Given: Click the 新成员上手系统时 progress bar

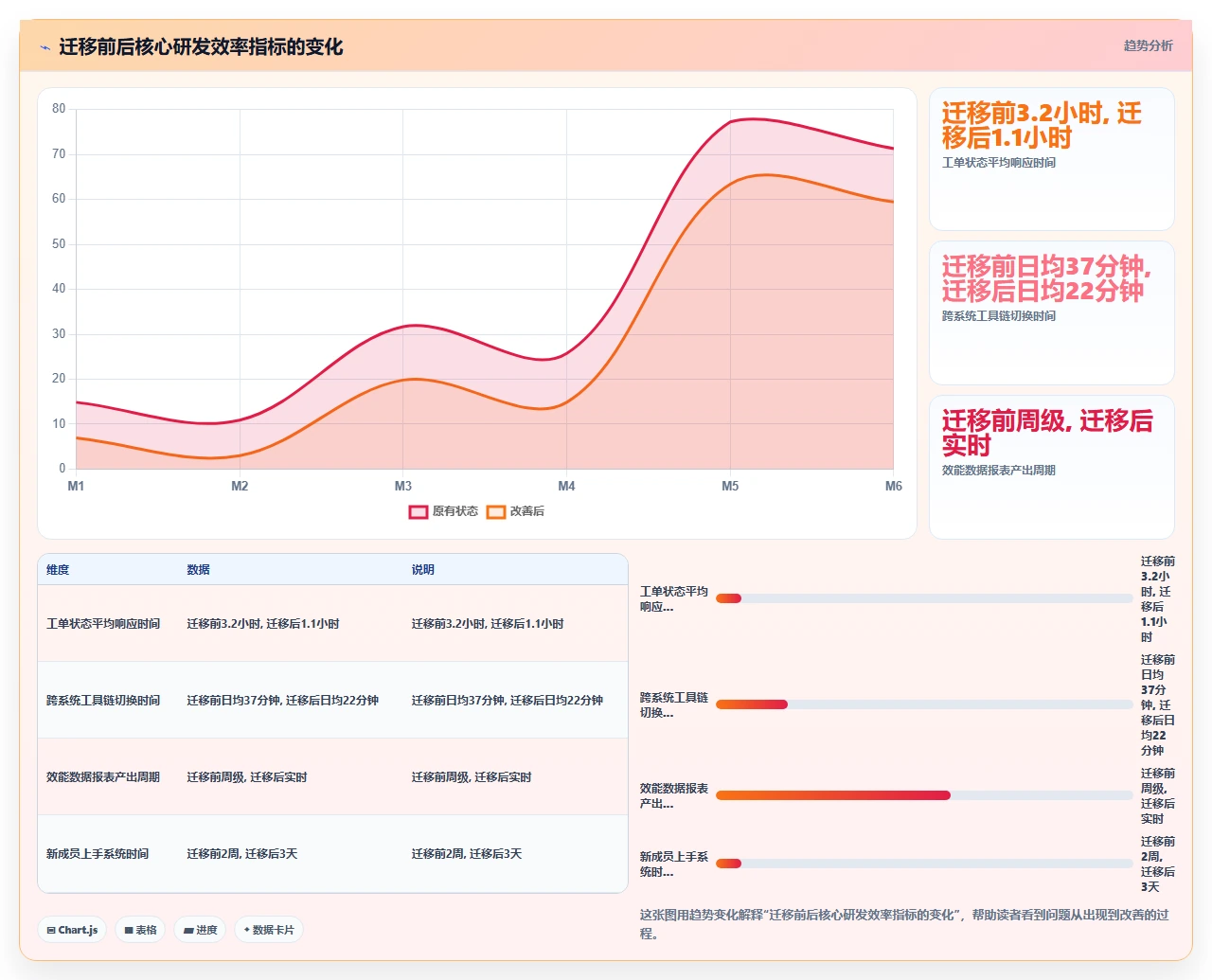Looking at the screenshot, I should (924, 864).
